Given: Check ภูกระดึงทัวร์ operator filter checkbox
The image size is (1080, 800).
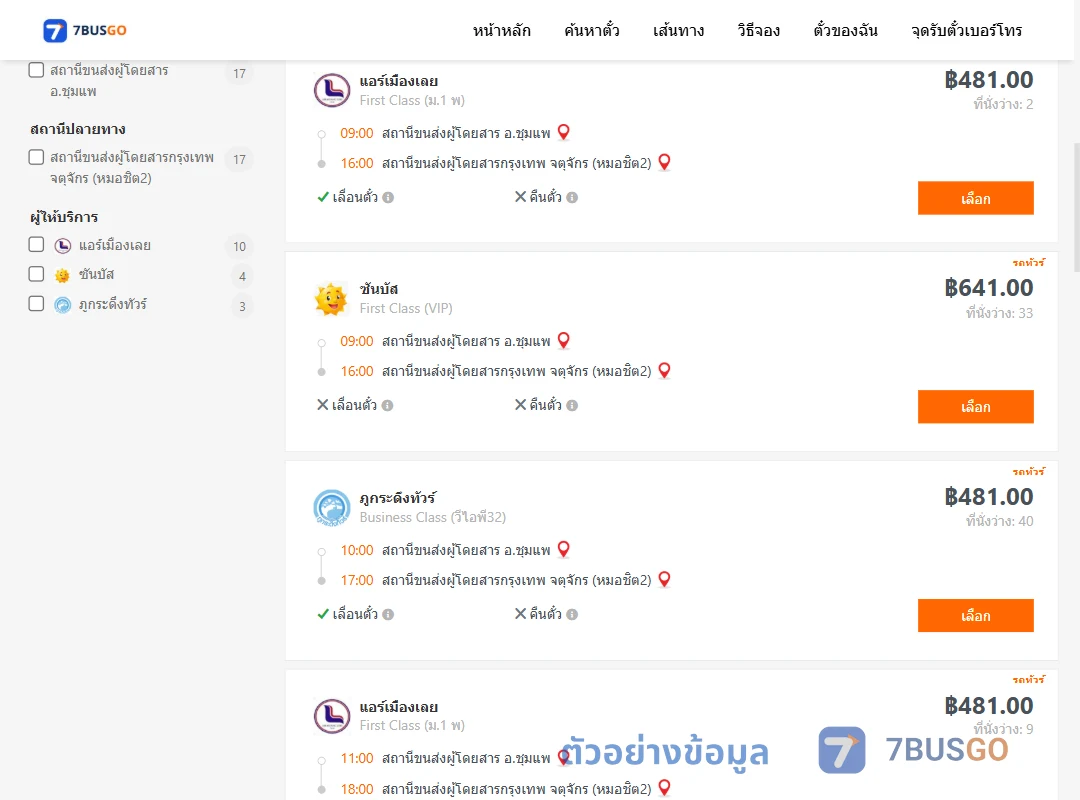Looking at the screenshot, I should click(x=36, y=304).
